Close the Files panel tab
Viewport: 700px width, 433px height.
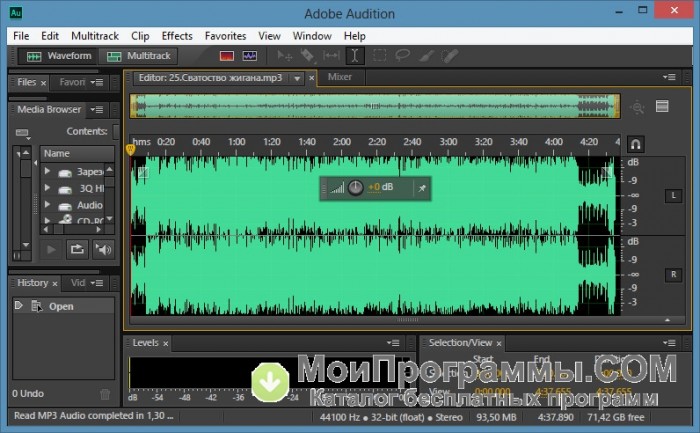43,83
